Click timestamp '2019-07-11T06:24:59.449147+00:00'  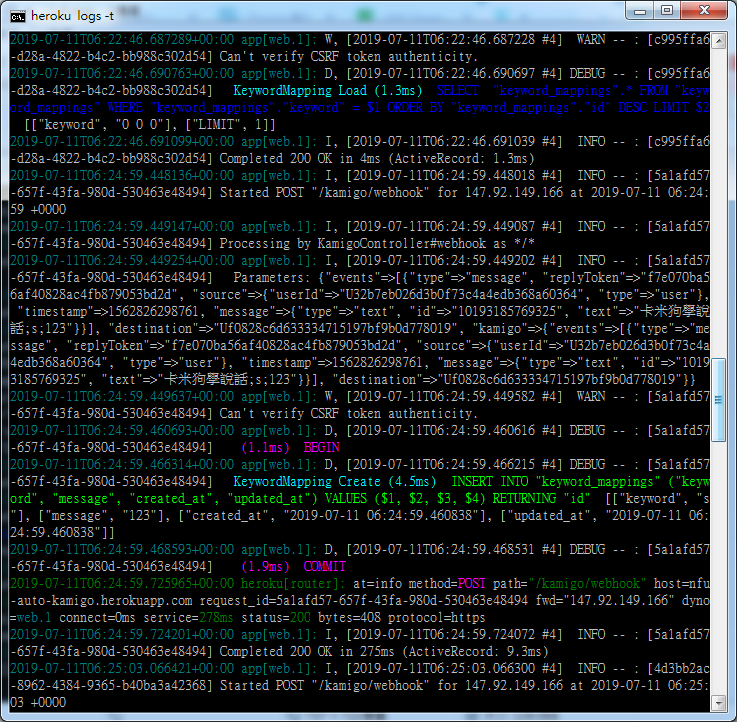122,227
